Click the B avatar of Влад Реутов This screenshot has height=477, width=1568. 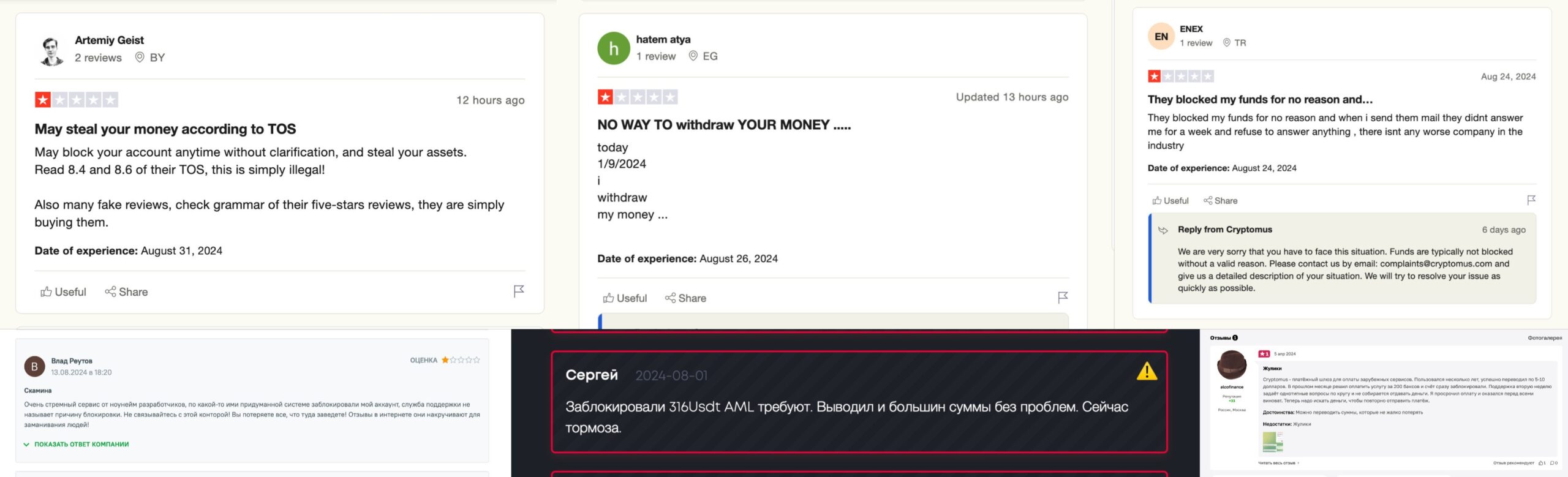[34, 366]
